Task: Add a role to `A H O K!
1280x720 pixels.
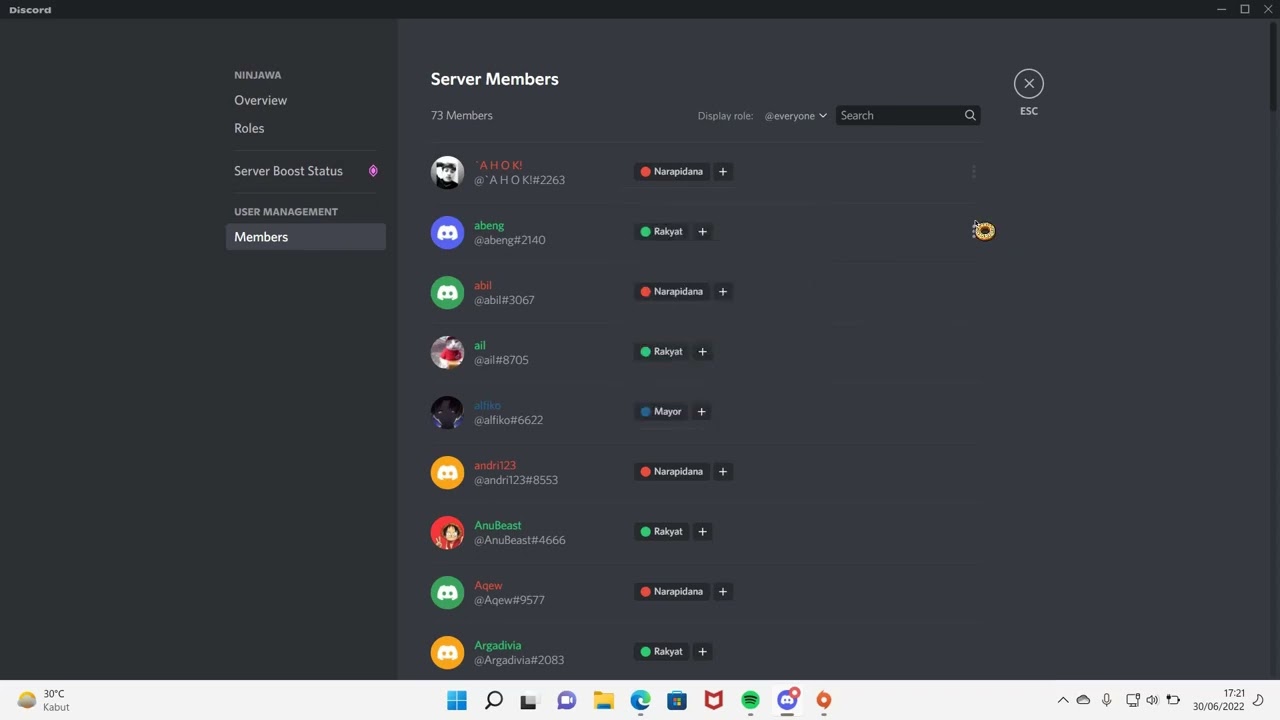Action: pos(722,172)
